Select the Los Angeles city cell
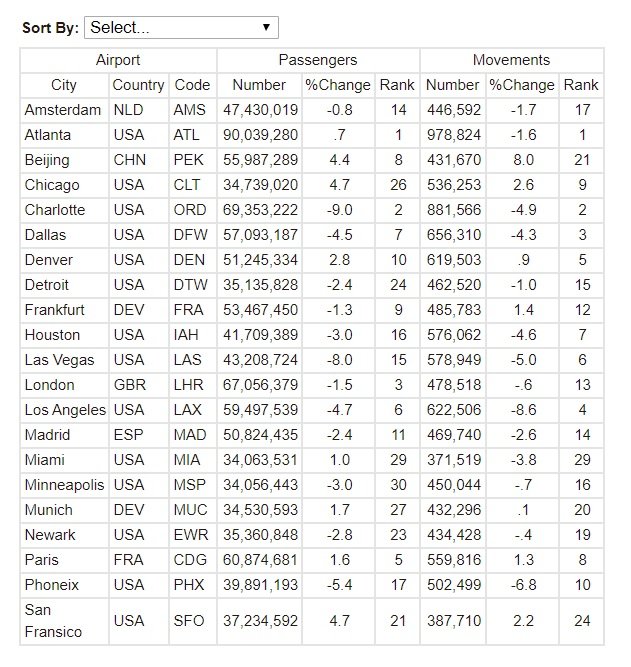Image resolution: width=631 pixels, height=667 pixels. [x=65, y=410]
